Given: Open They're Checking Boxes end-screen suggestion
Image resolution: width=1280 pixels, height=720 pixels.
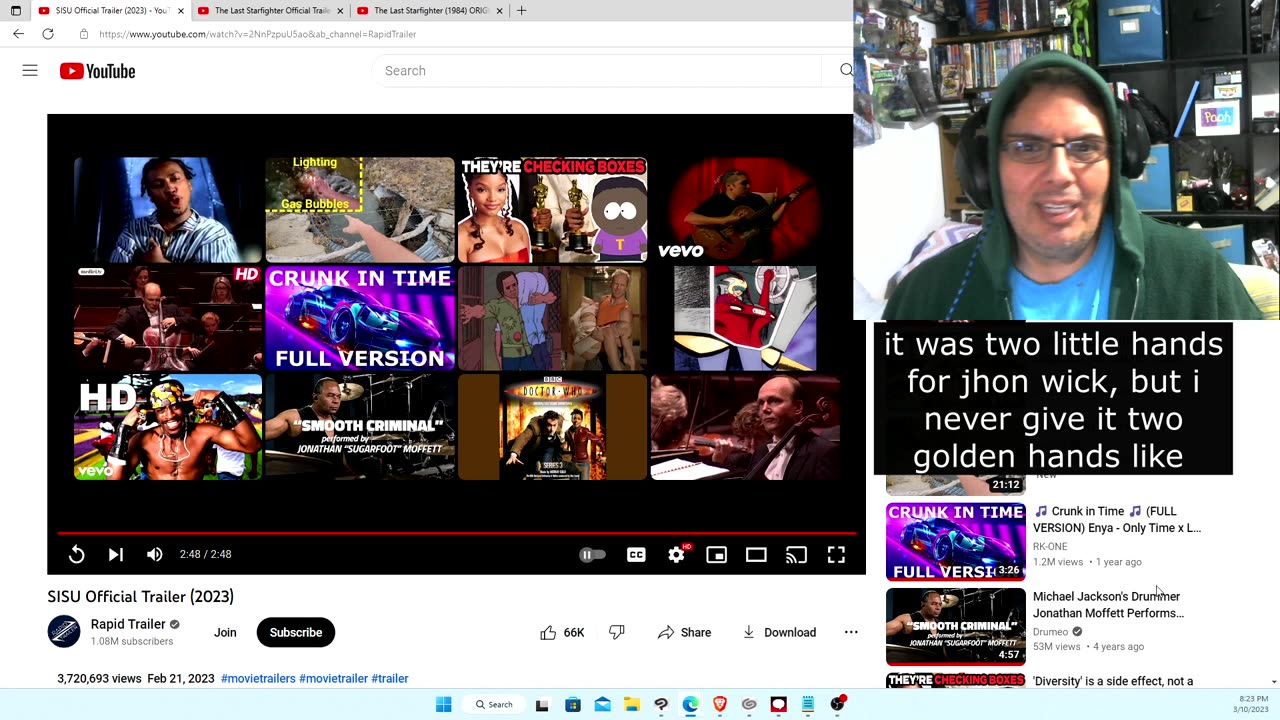Looking at the screenshot, I should coord(552,209).
